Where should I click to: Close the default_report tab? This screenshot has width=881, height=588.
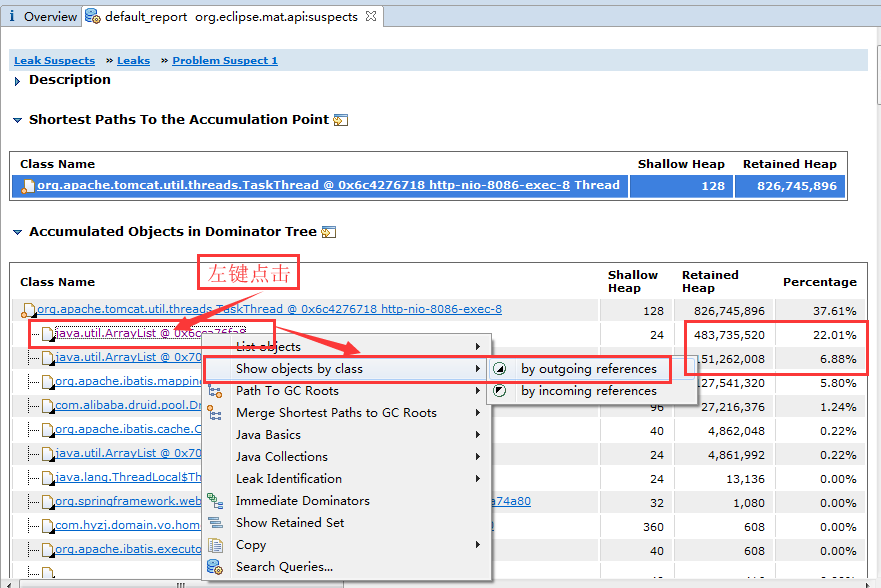pyautogui.click(x=370, y=16)
